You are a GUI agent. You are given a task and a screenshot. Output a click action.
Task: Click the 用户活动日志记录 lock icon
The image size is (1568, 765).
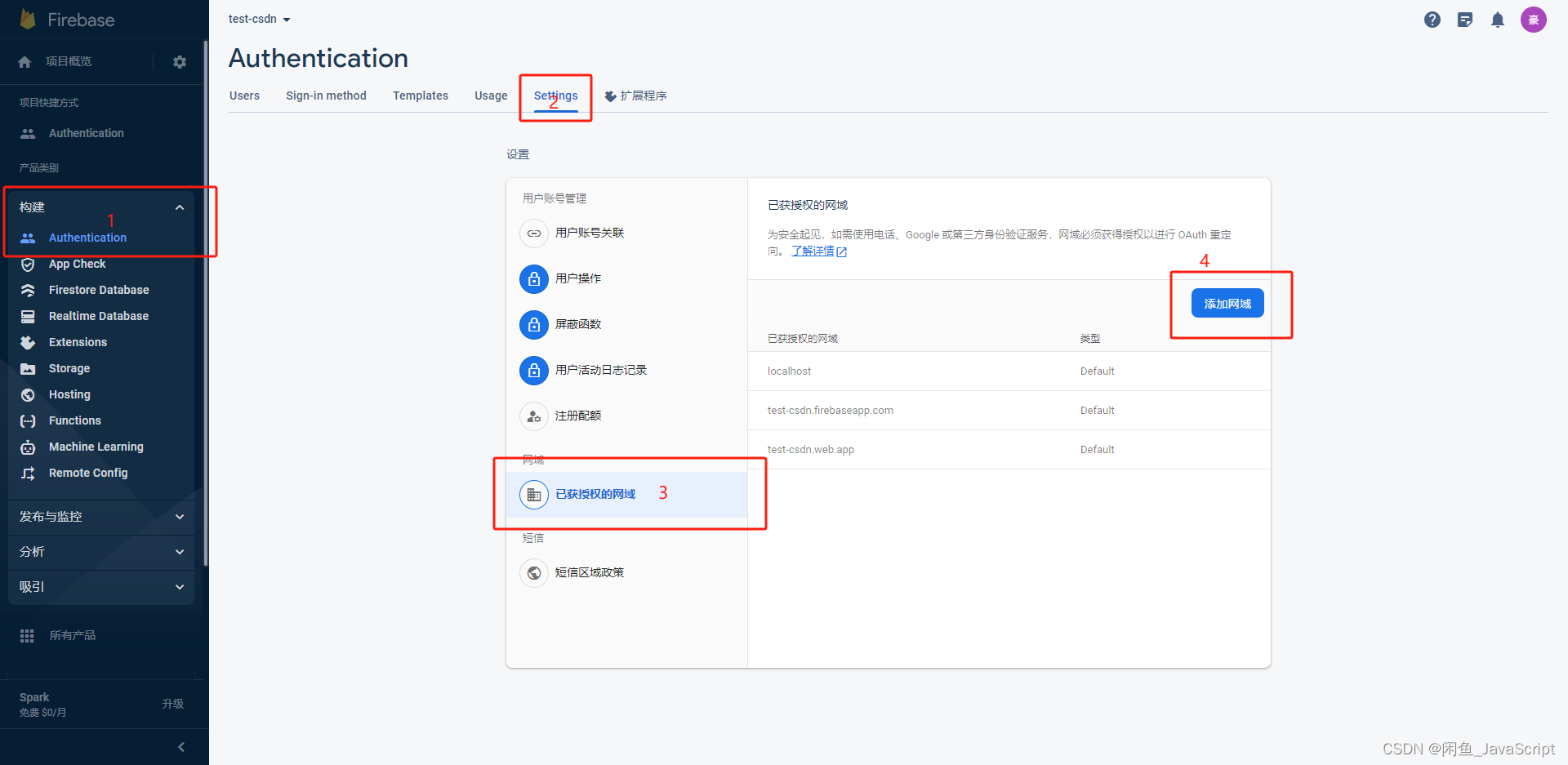pos(534,371)
